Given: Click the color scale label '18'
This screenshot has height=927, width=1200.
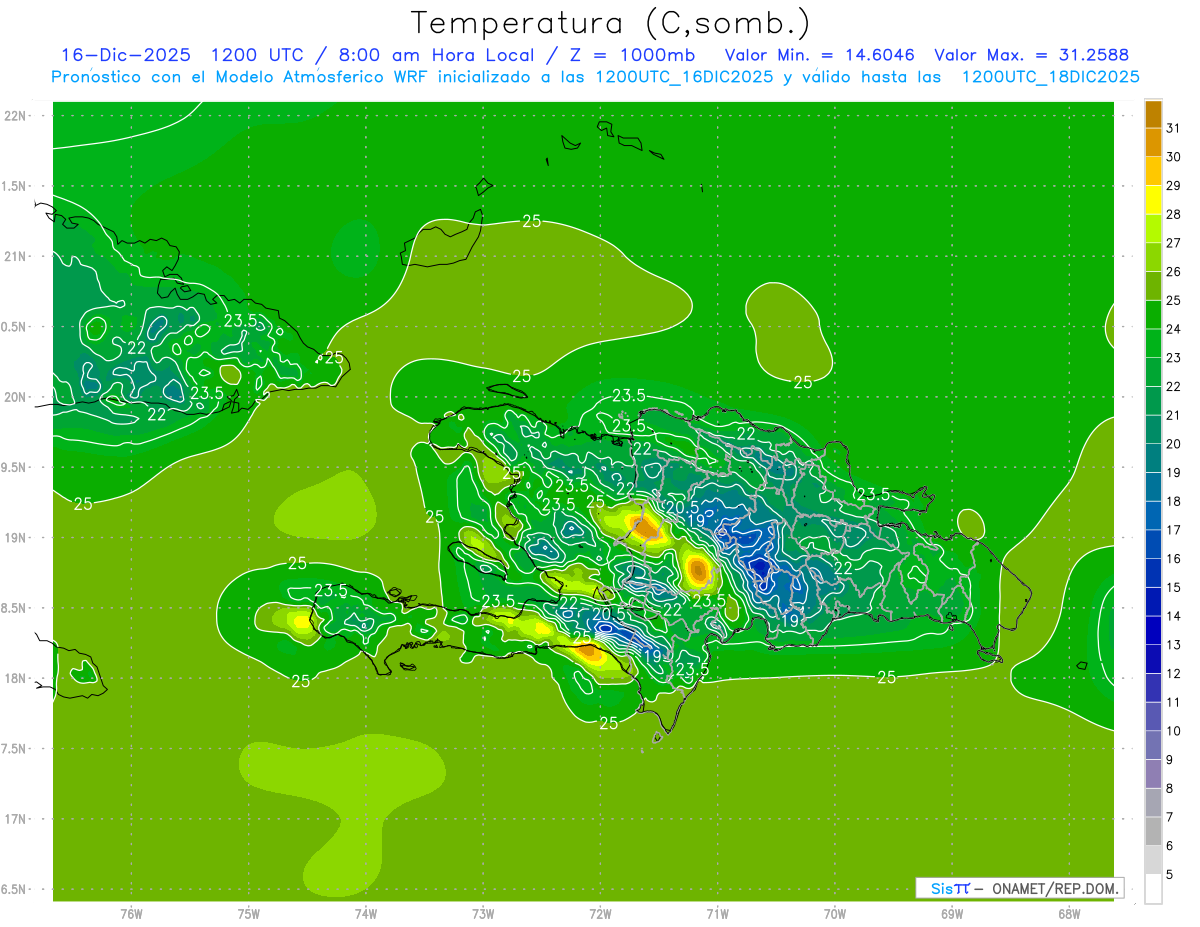Looking at the screenshot, I should (x=1173, y=501).
